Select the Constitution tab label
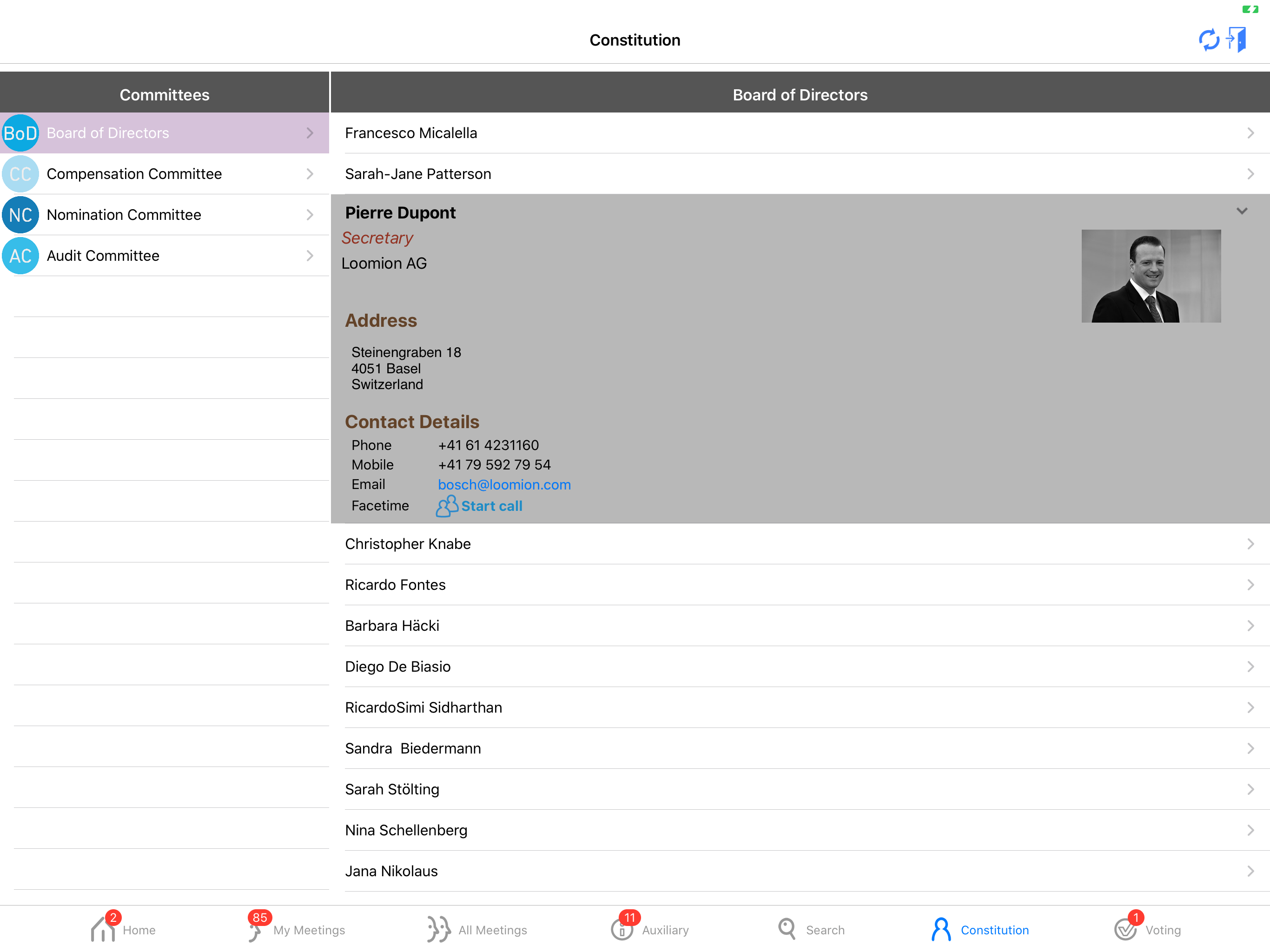Screen dimensions: 1270x952 [x=994, y=930]
